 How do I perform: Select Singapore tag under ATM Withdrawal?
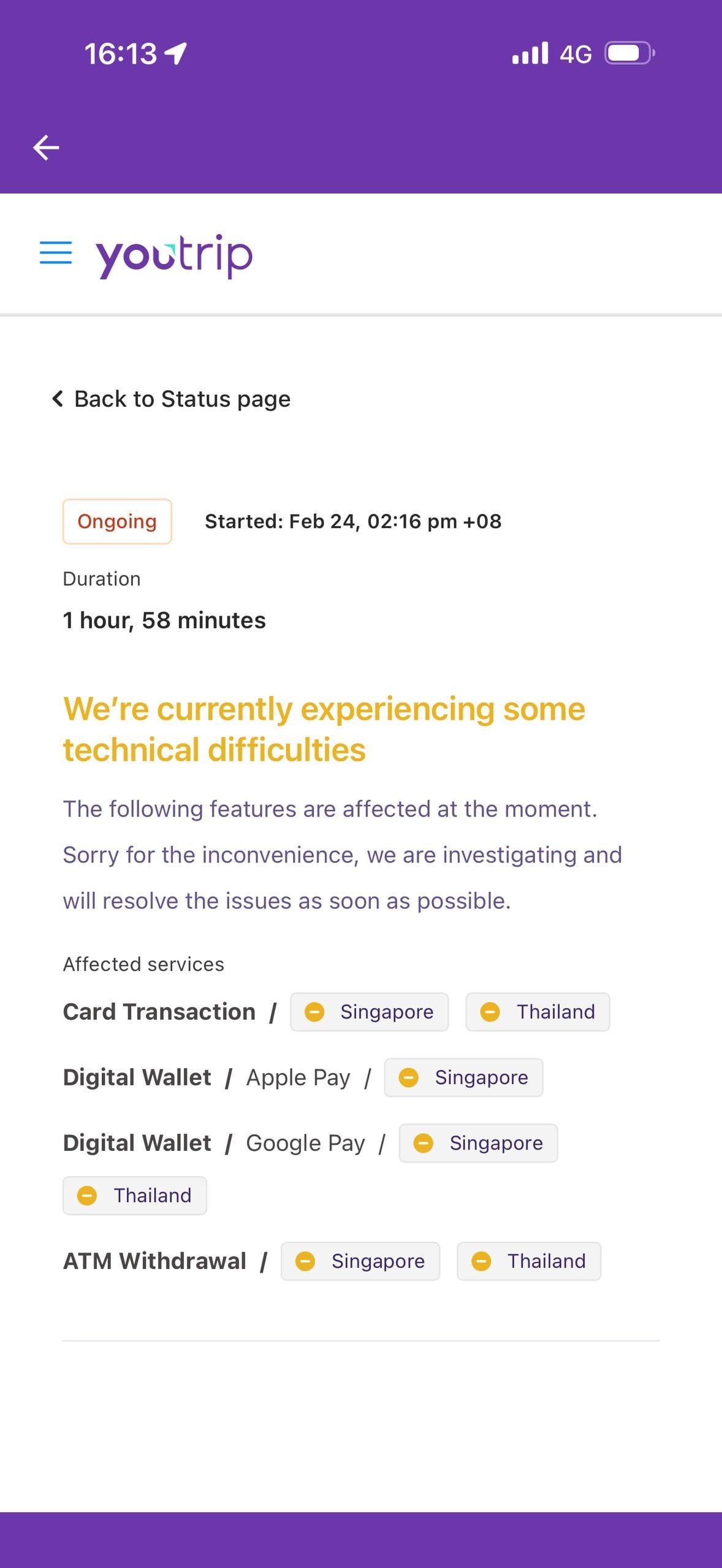point(360,1261)
